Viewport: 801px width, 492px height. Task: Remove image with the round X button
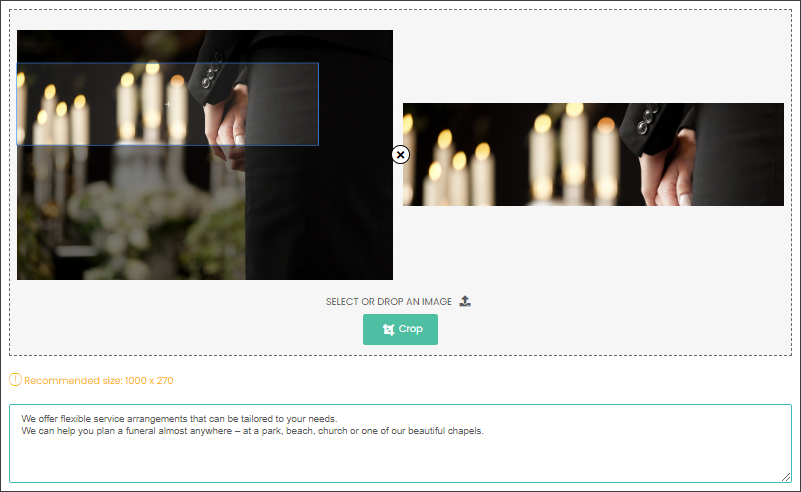pos(400,154)
